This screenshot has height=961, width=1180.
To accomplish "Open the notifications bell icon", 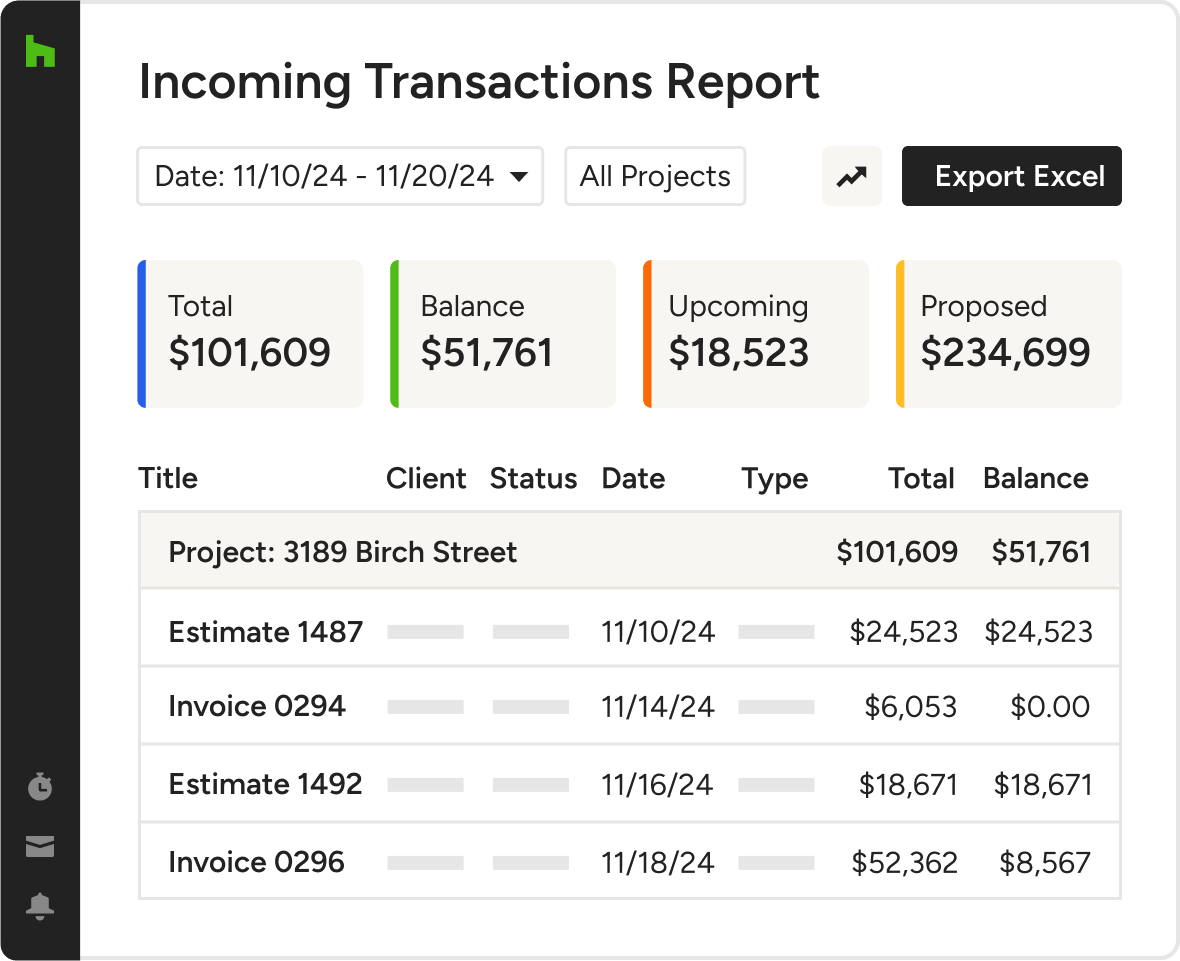I will [x=40, y=907].
